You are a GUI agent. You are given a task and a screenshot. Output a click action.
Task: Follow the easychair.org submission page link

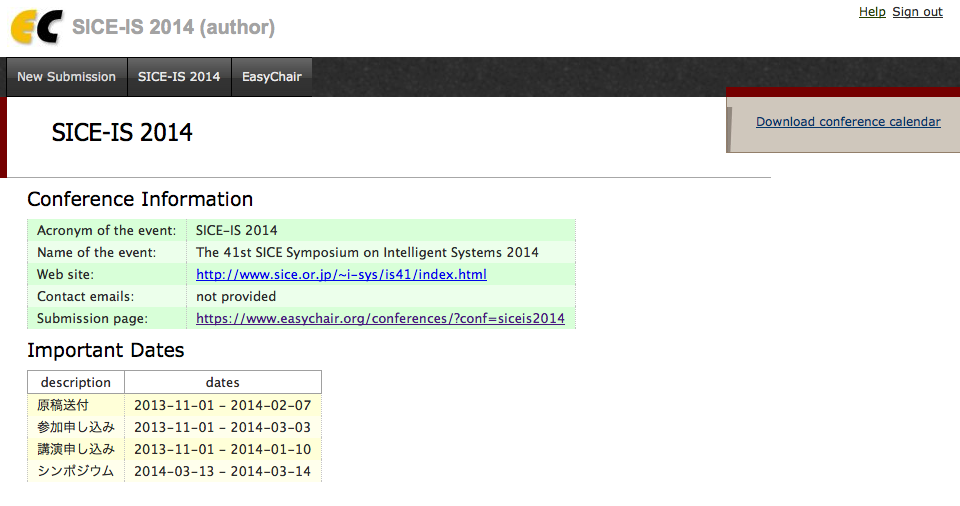[x=380, y=318]
